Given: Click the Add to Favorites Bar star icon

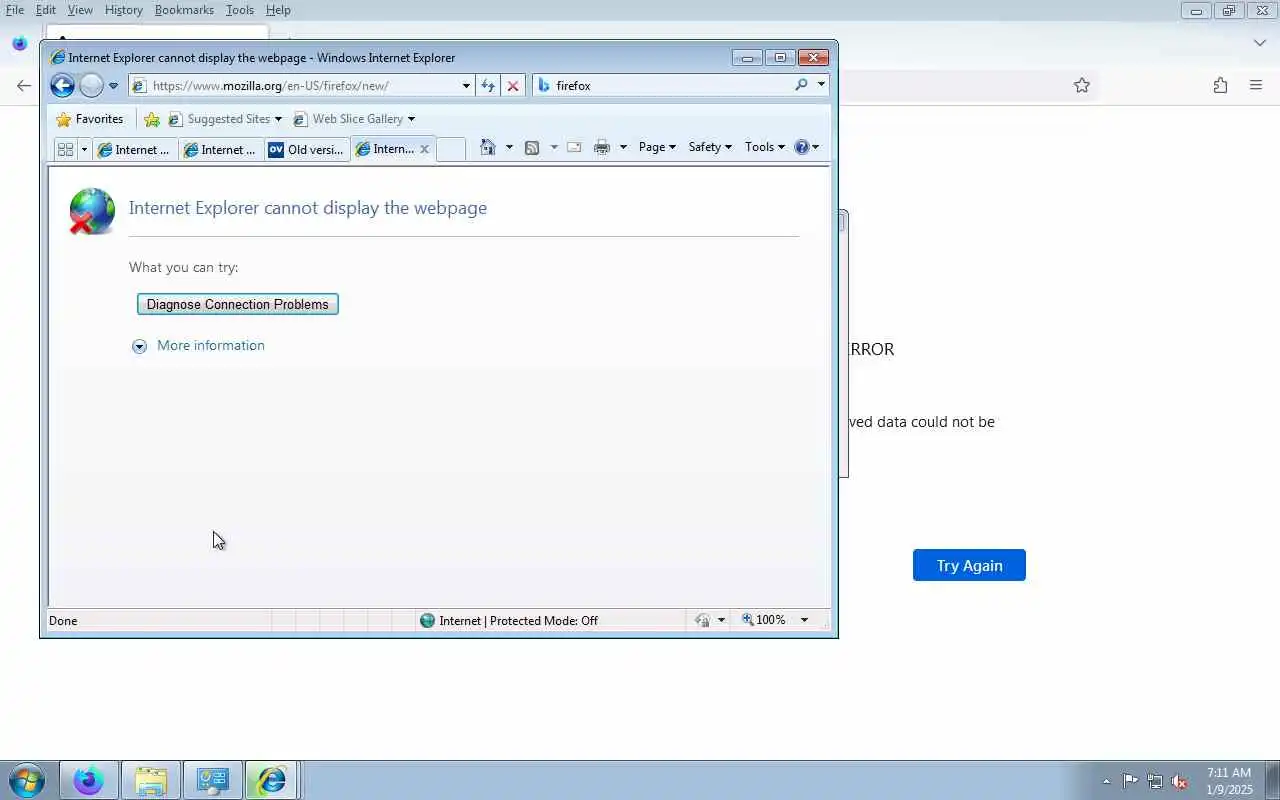Looking at the screenshot, I should pos(152,119).
